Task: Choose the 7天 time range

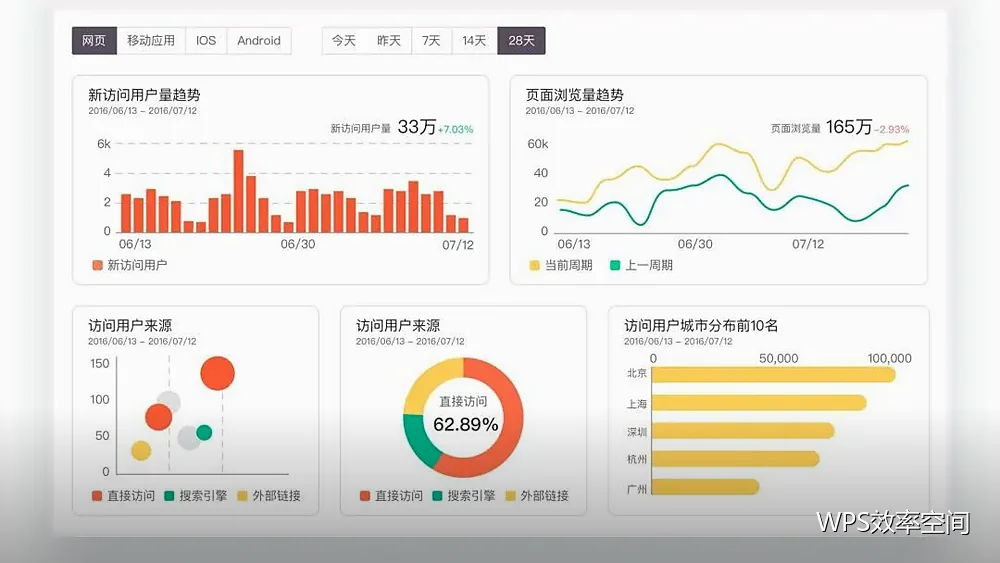Action: click(432, 41)
